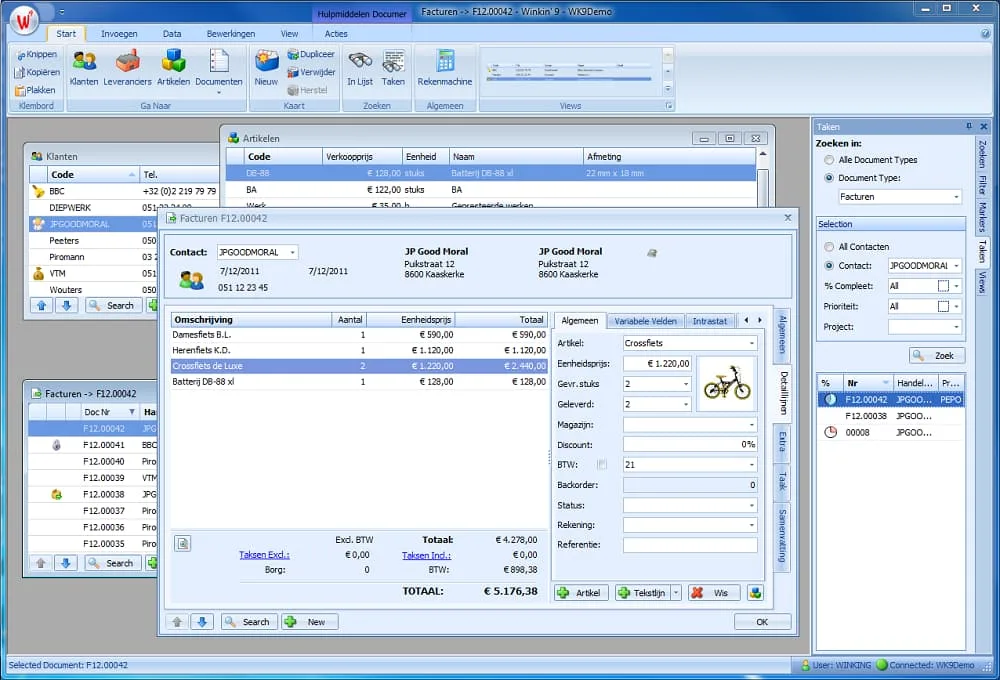
Task: Open the Taksen Excl. link
Action: [264, 555]
